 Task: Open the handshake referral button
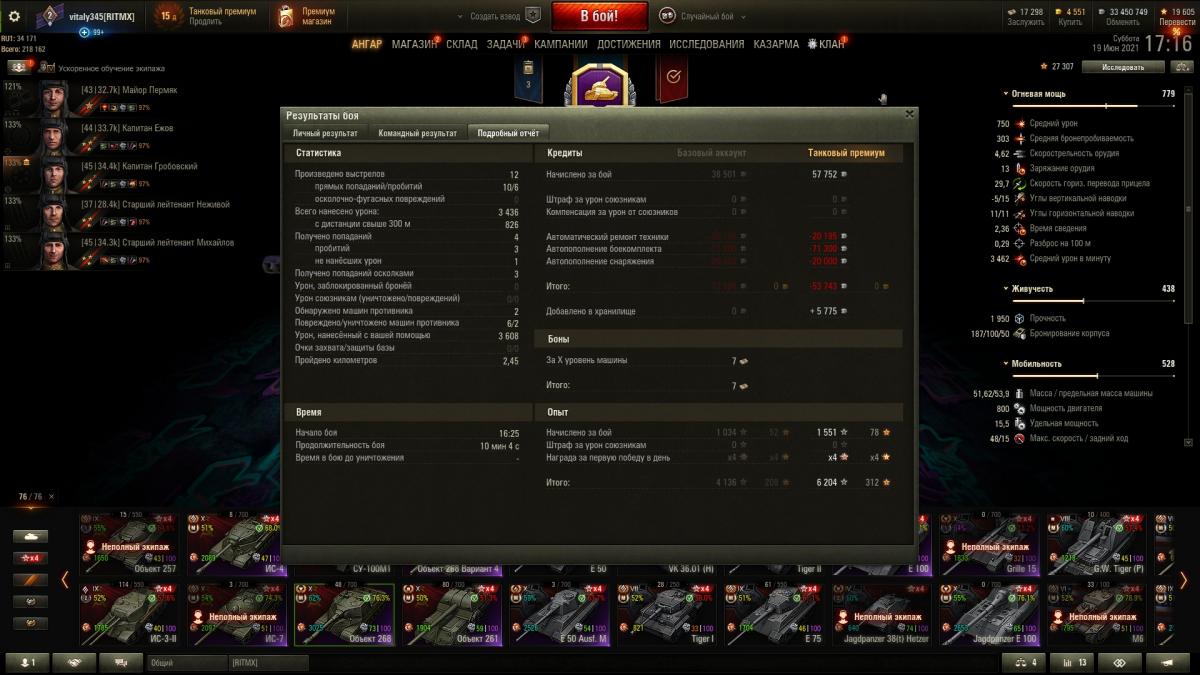coord(74,662)
